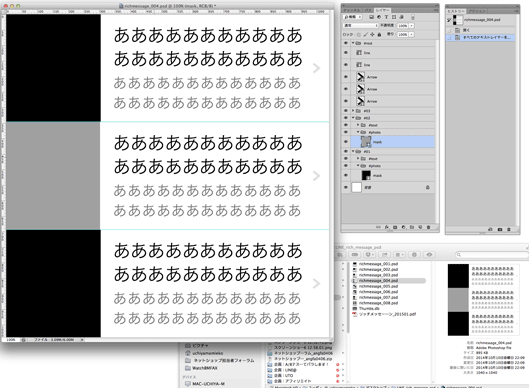This screenshot has width=529, height=388.
Task: Click lock position icon in Layers panel
Action: 372,34
